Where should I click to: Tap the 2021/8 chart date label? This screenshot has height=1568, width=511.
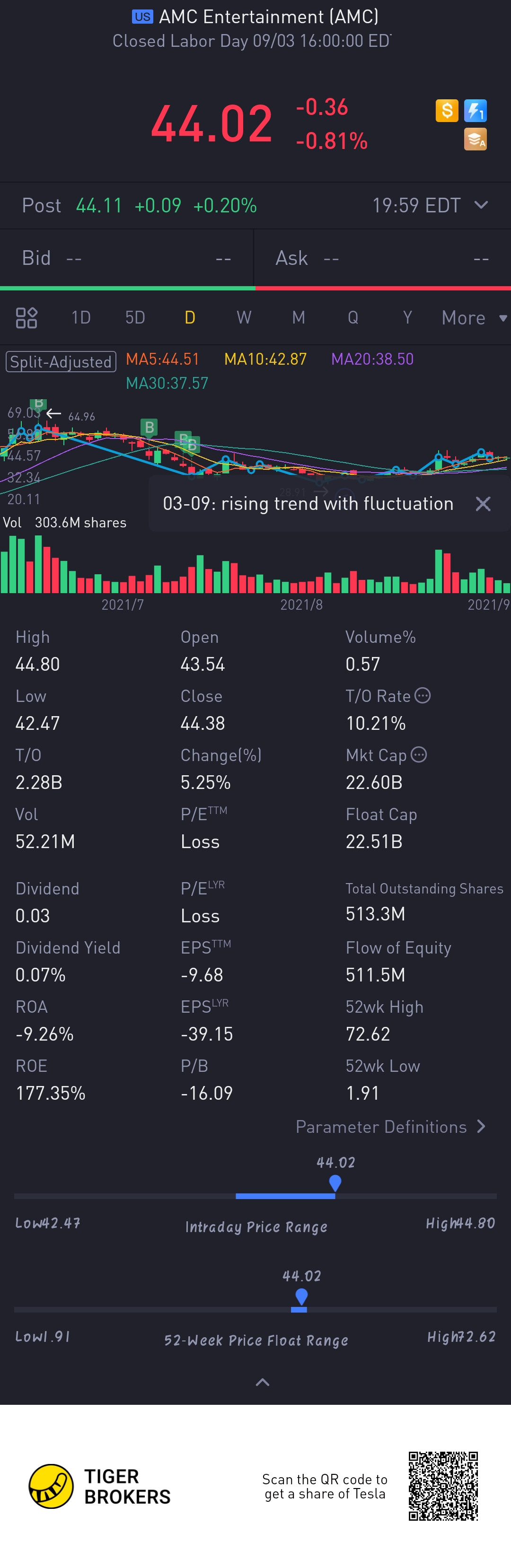click(x=301, y=604)
